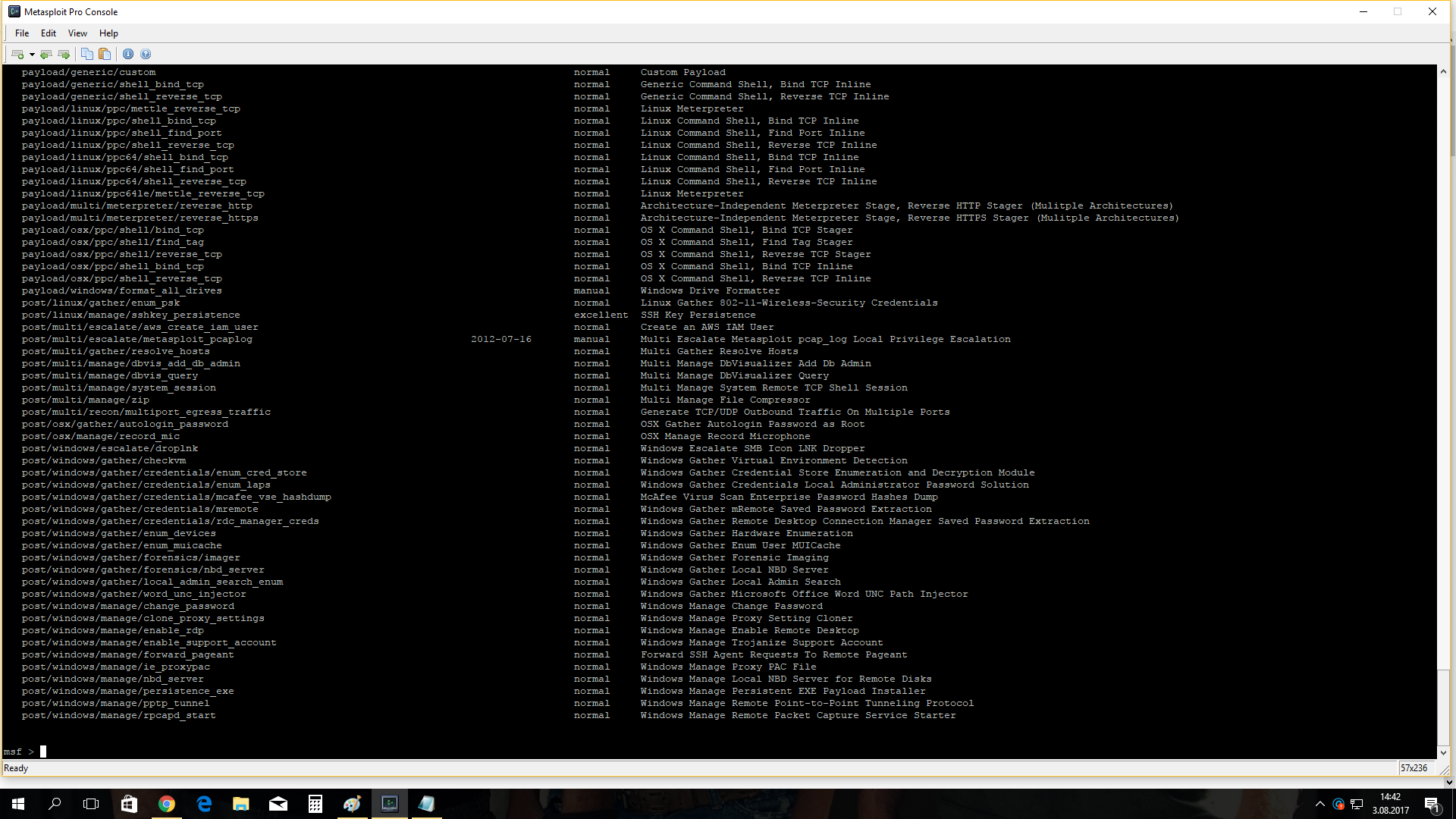Open the Windows Store taskbar icon
The image size is (1456, 819).
pos(129,804)
